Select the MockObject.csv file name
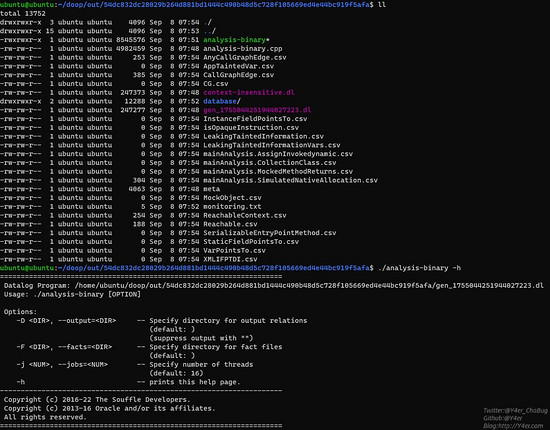 pyautogui.click(x=232, y=197)
